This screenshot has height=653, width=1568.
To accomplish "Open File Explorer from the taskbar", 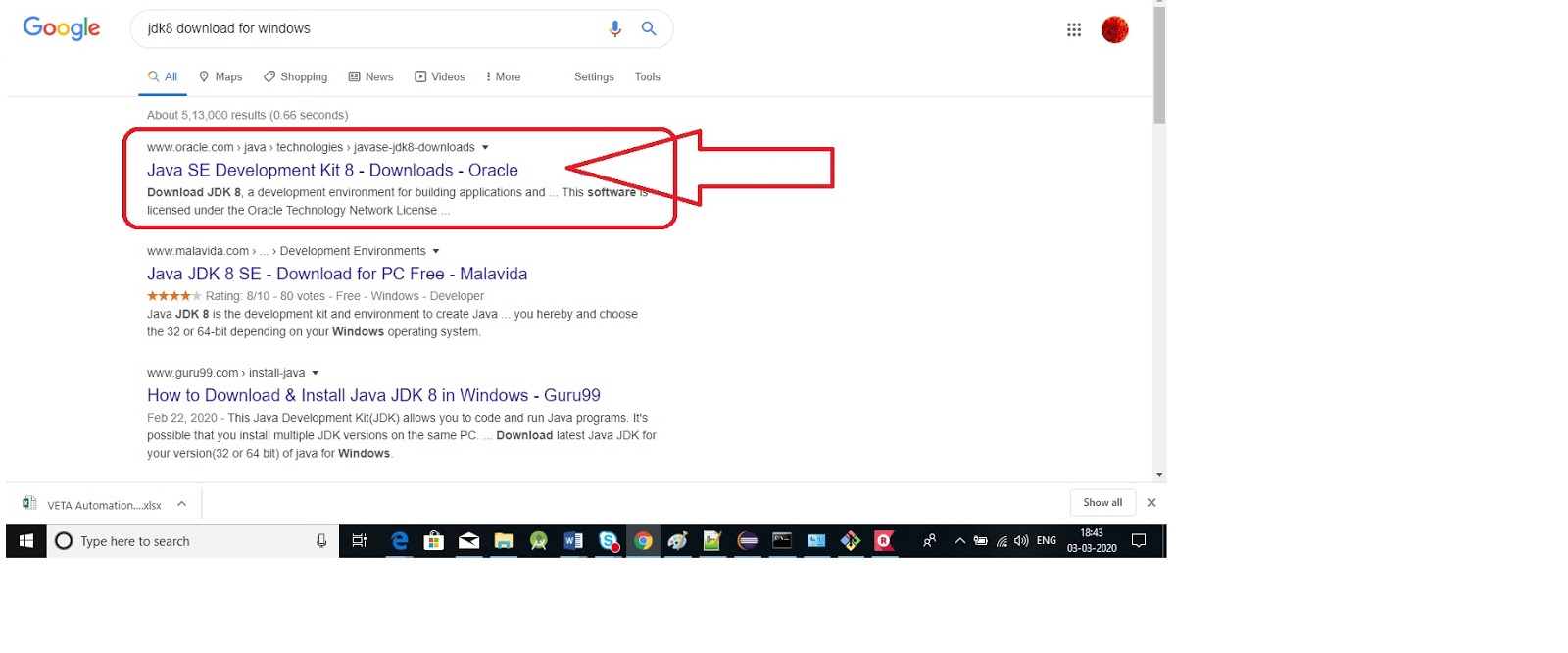I will coord(504,541).
